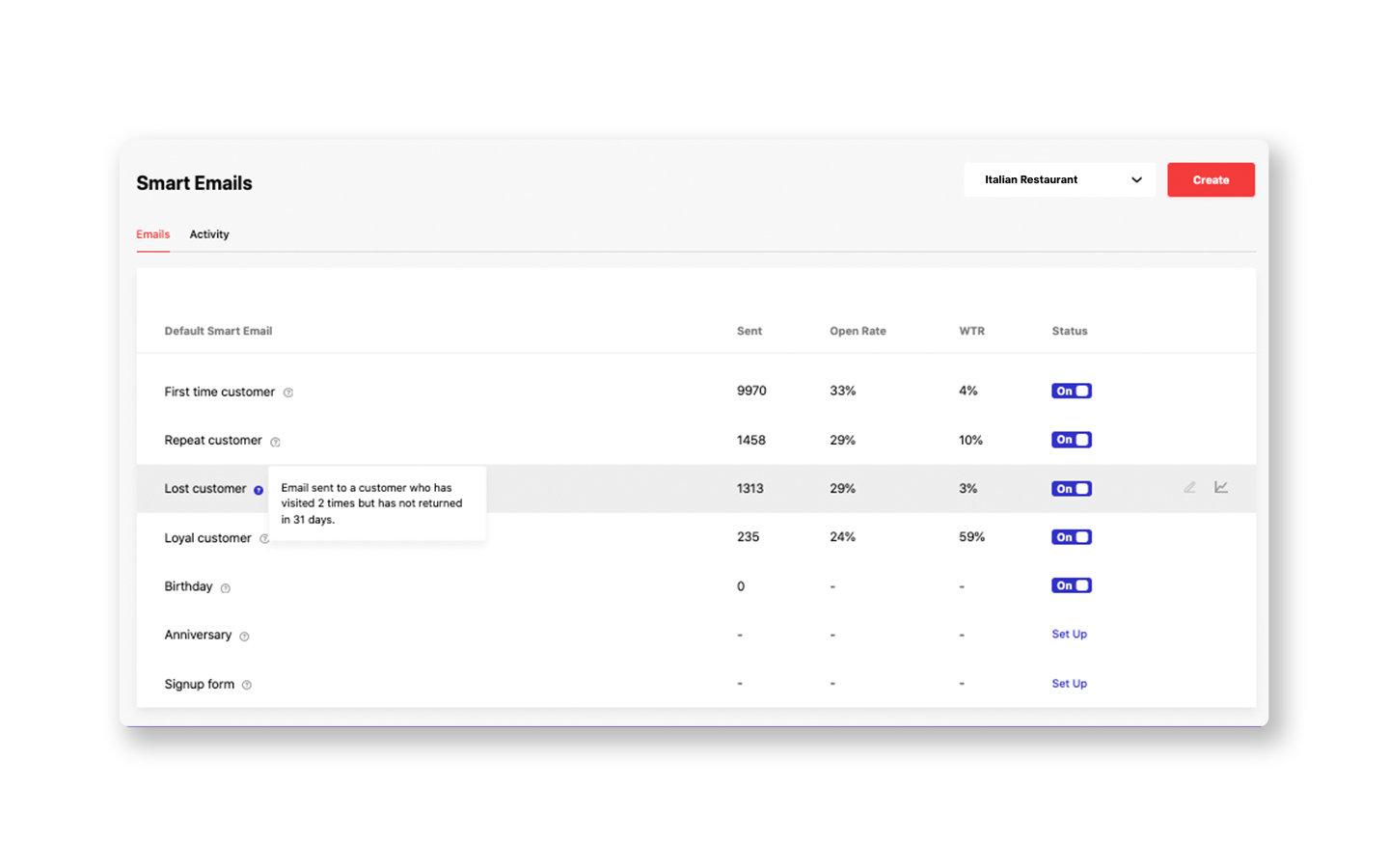Toggle off First time customer email status

point(1072,391)
